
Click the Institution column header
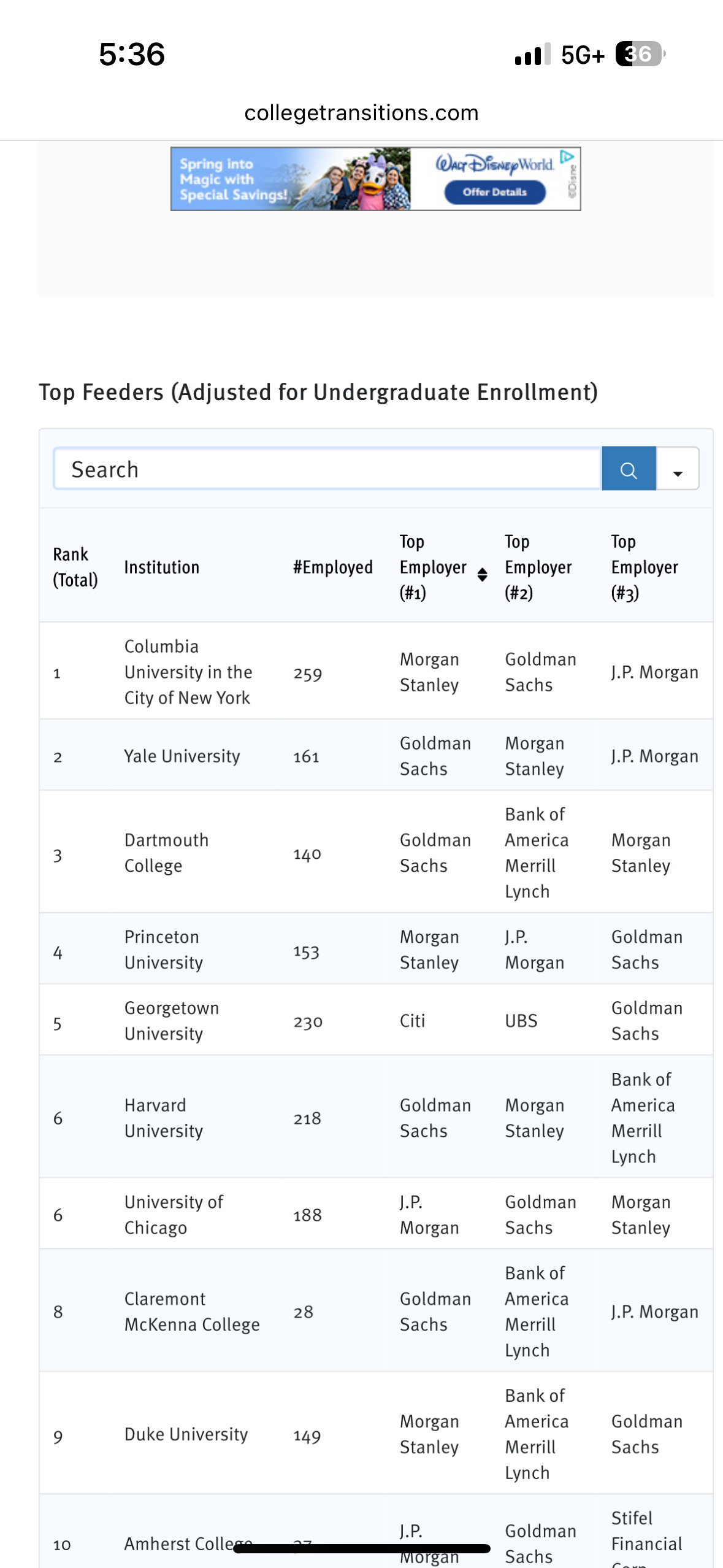(161, 567)
